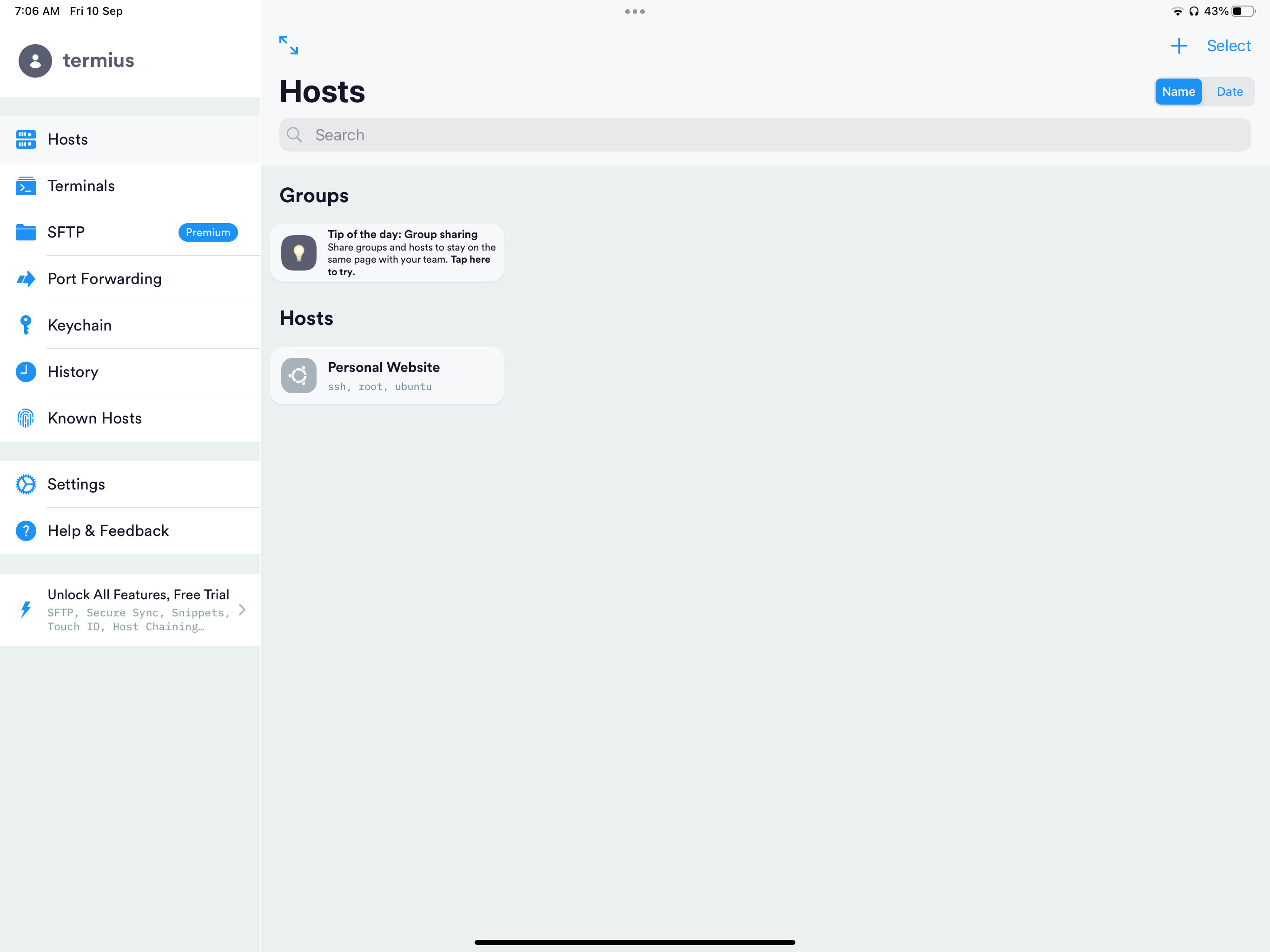Add a new host with the plus button

tap(1179, 46)
